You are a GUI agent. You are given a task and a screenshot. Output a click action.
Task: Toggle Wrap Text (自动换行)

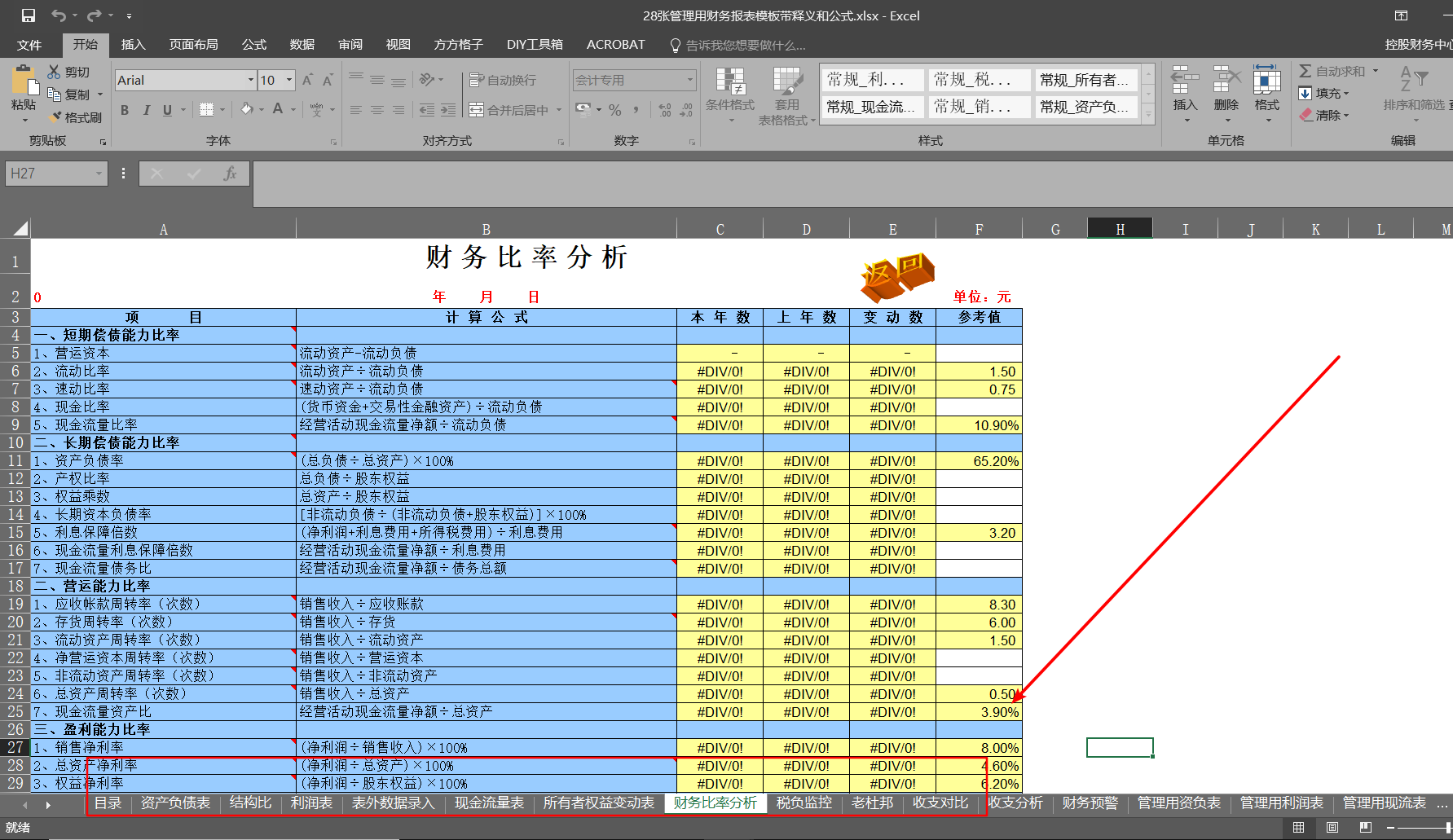click(x=504, y=80)
